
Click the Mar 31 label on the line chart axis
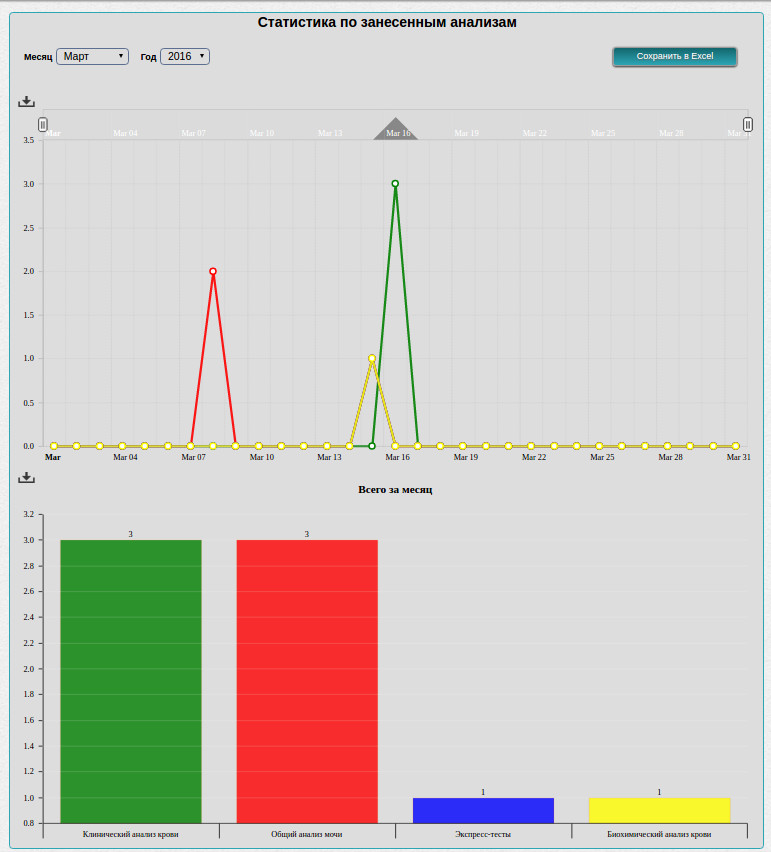tap(738, 457)
